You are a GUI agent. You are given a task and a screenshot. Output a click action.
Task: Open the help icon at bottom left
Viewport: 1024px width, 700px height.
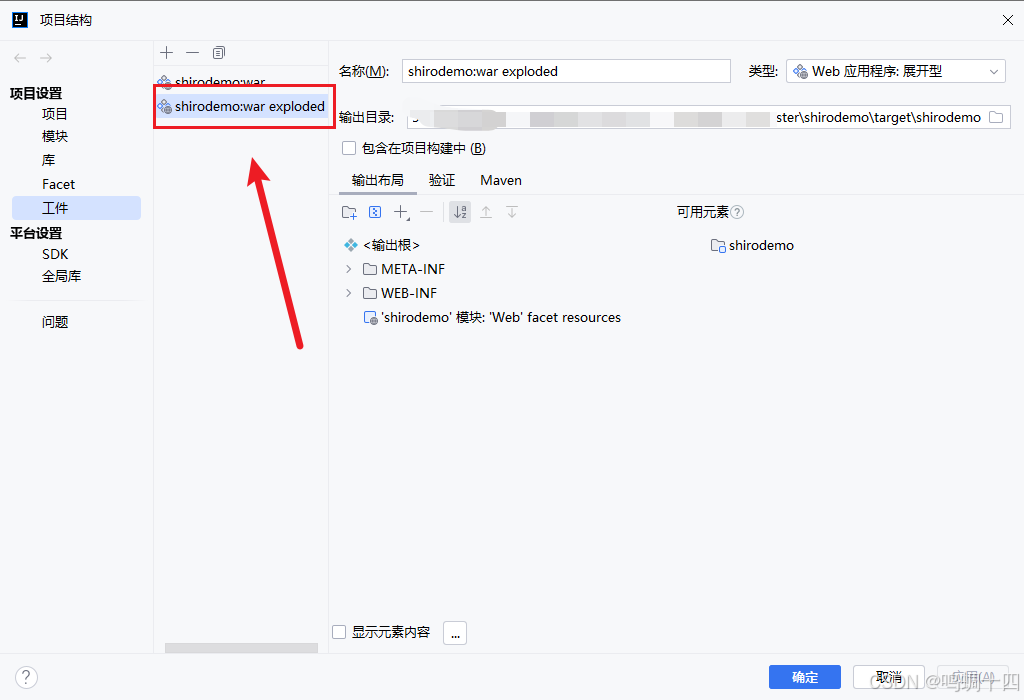(25, 677)
